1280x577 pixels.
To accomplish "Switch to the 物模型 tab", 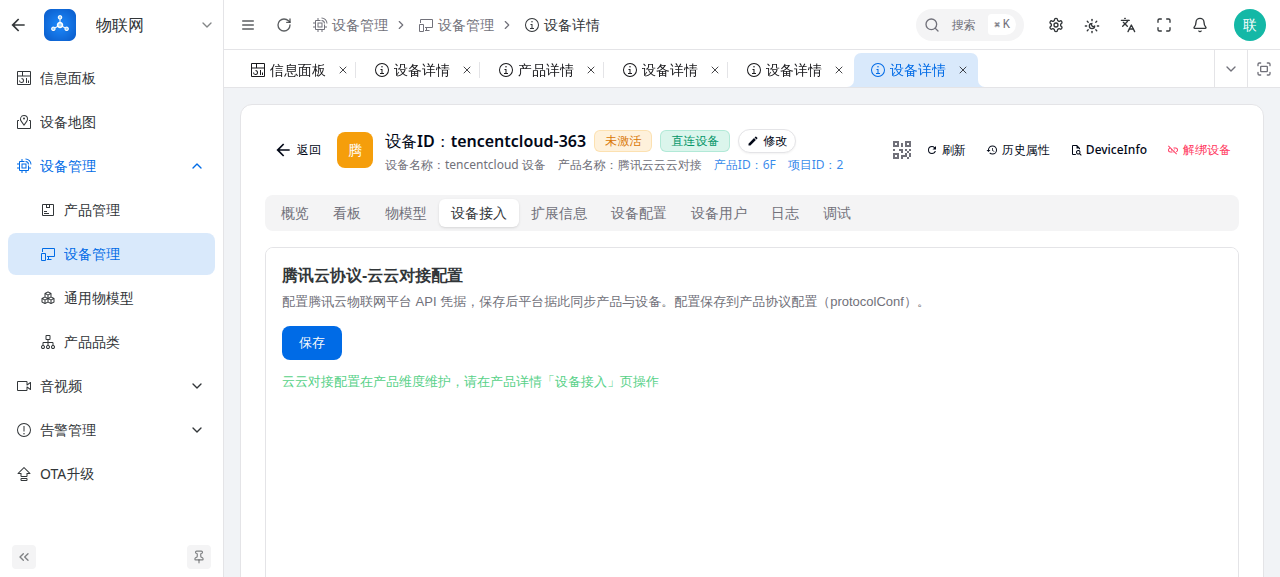I will click(406, 213).
